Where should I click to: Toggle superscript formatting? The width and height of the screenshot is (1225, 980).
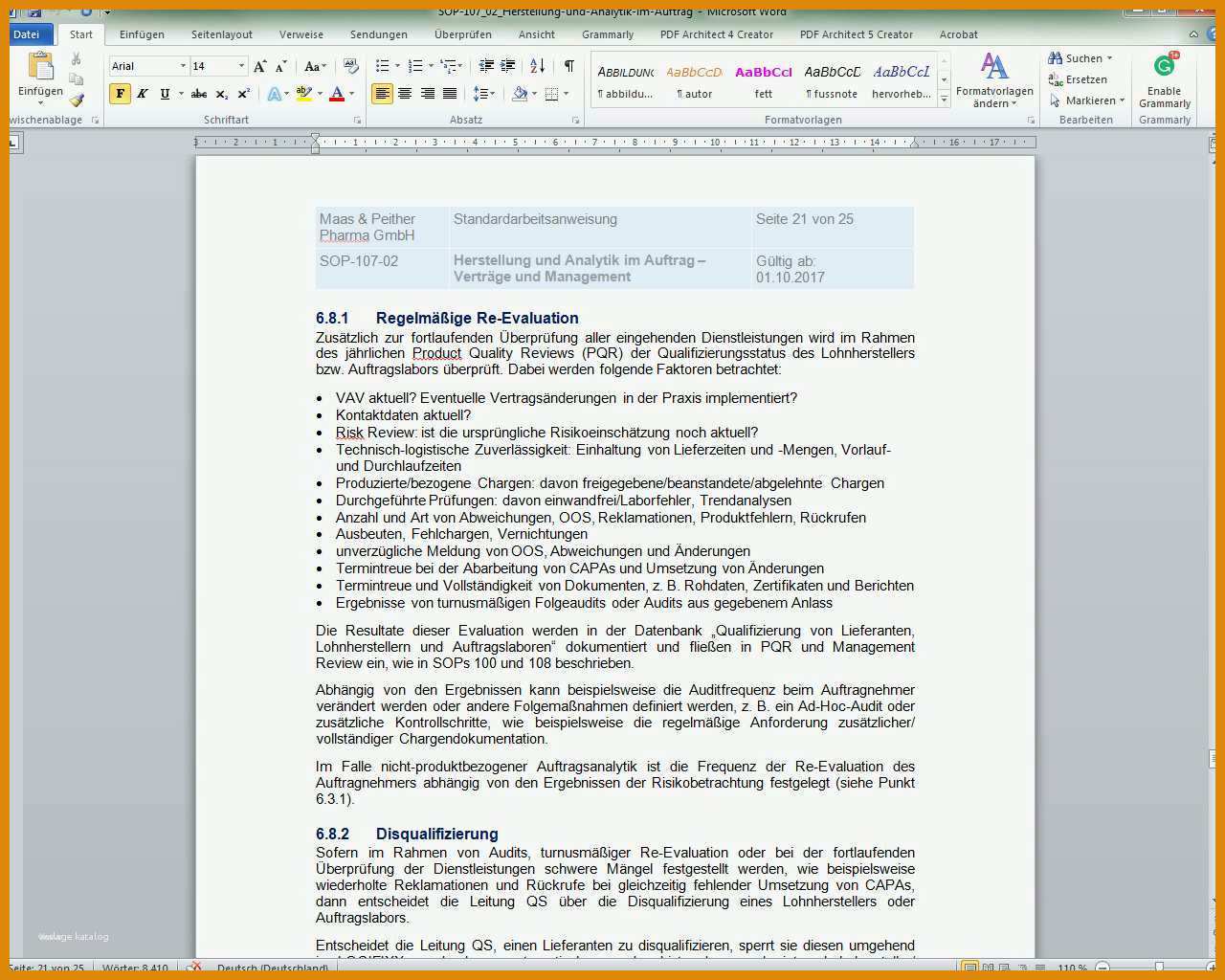pyautogui.click(x=243, y=94)
